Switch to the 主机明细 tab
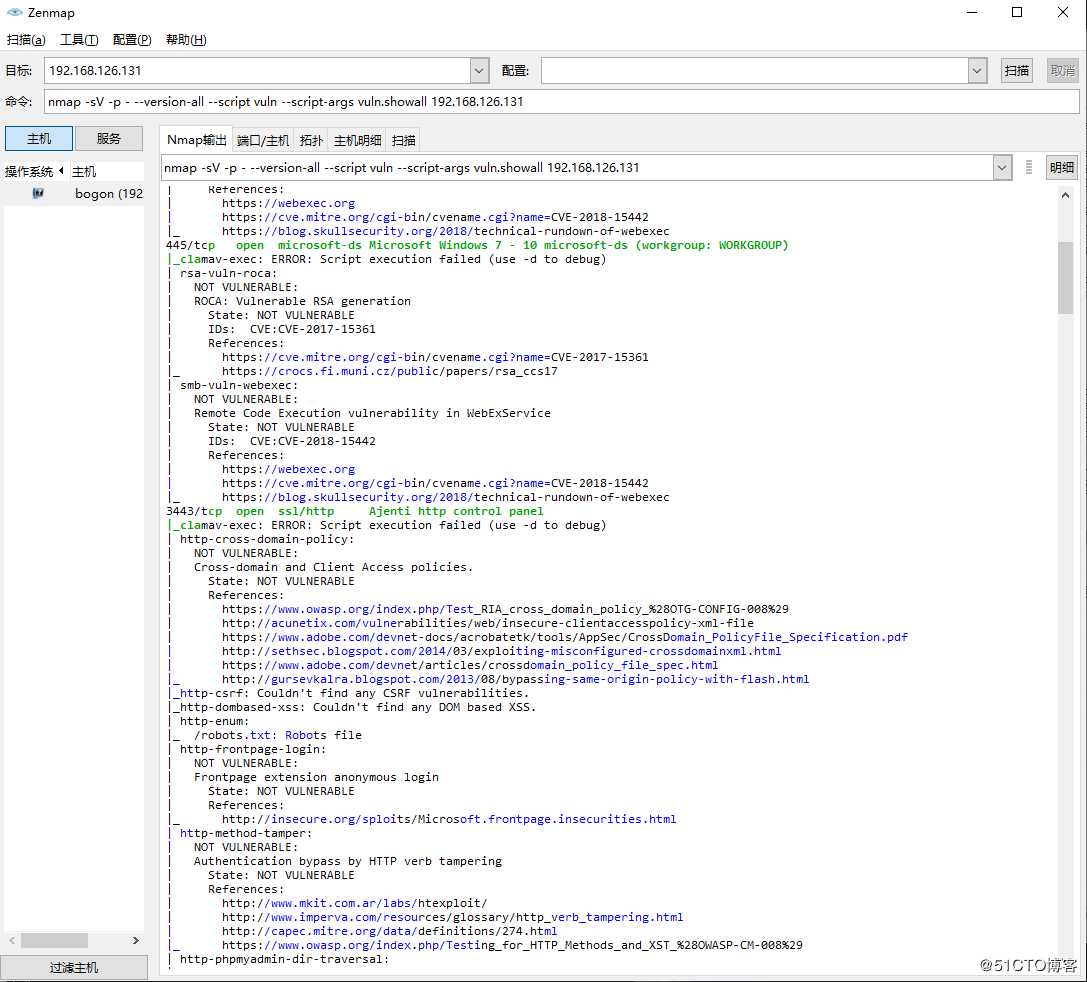 (358, 141)
